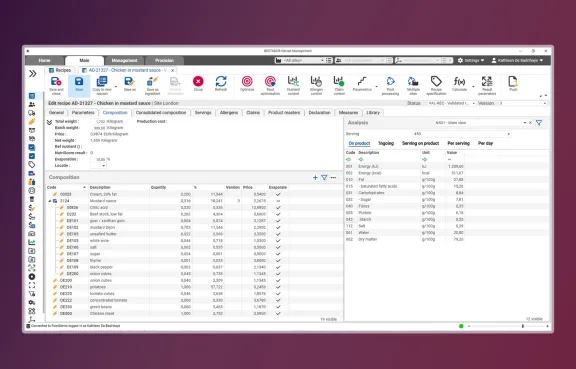Toggle the Evaporate checkbox for Cream row
Viewport: 576px width, 369px height.
[278, 194]
